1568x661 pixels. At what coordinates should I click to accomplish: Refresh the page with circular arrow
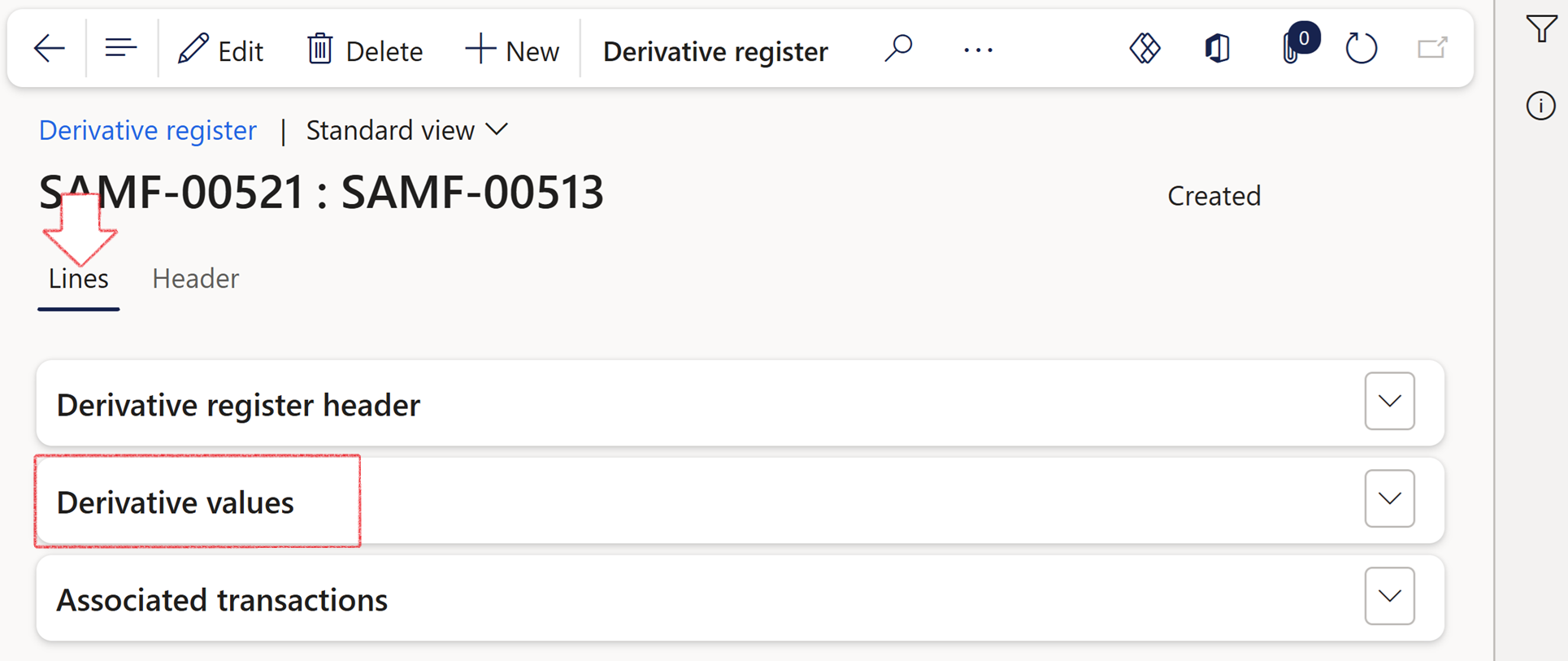(x=1361, y=50)
